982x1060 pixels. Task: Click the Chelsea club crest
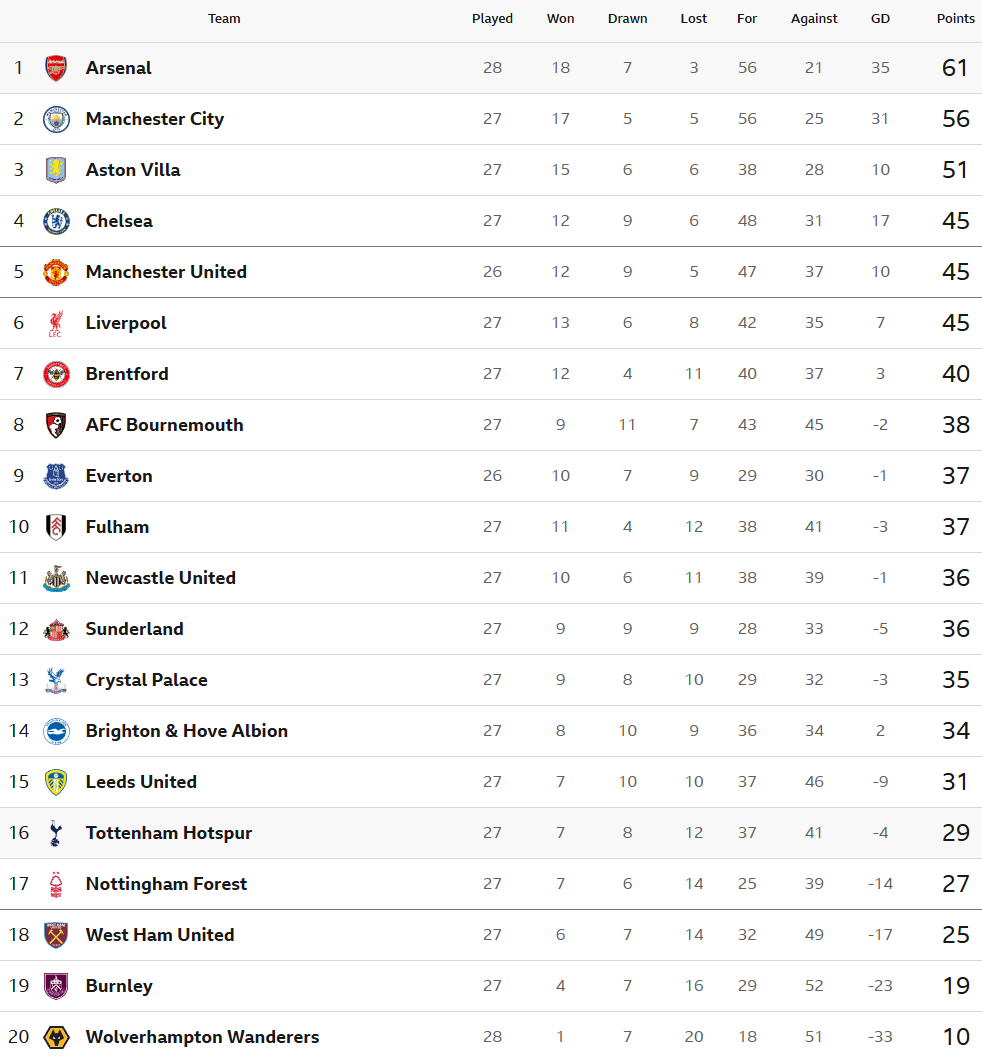coord(56,221)
